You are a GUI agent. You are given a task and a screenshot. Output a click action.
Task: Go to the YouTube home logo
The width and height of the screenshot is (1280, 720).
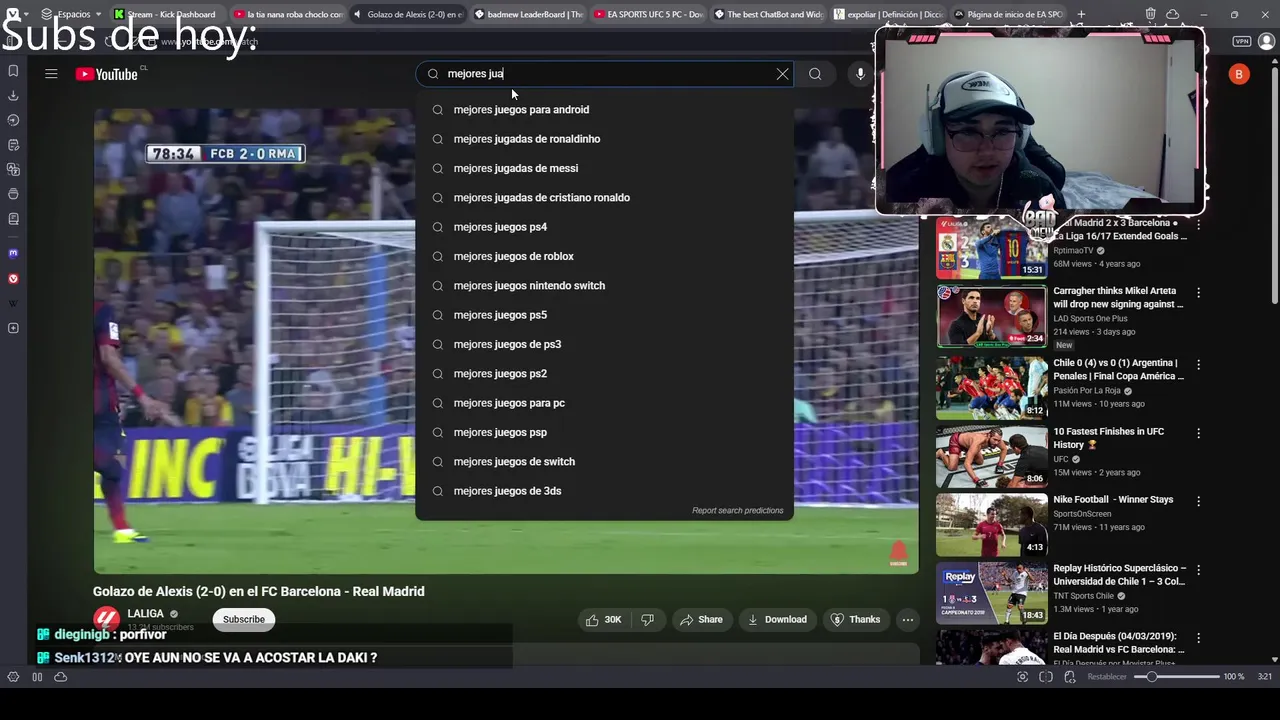pyautogui.click(x=106, y=74)
